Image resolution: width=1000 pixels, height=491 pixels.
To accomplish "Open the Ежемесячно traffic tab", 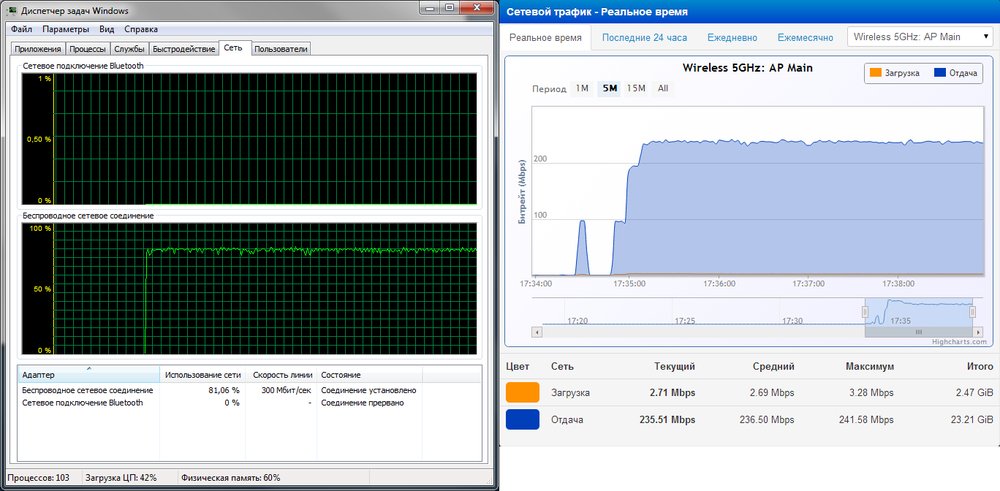I will point(805,38).
